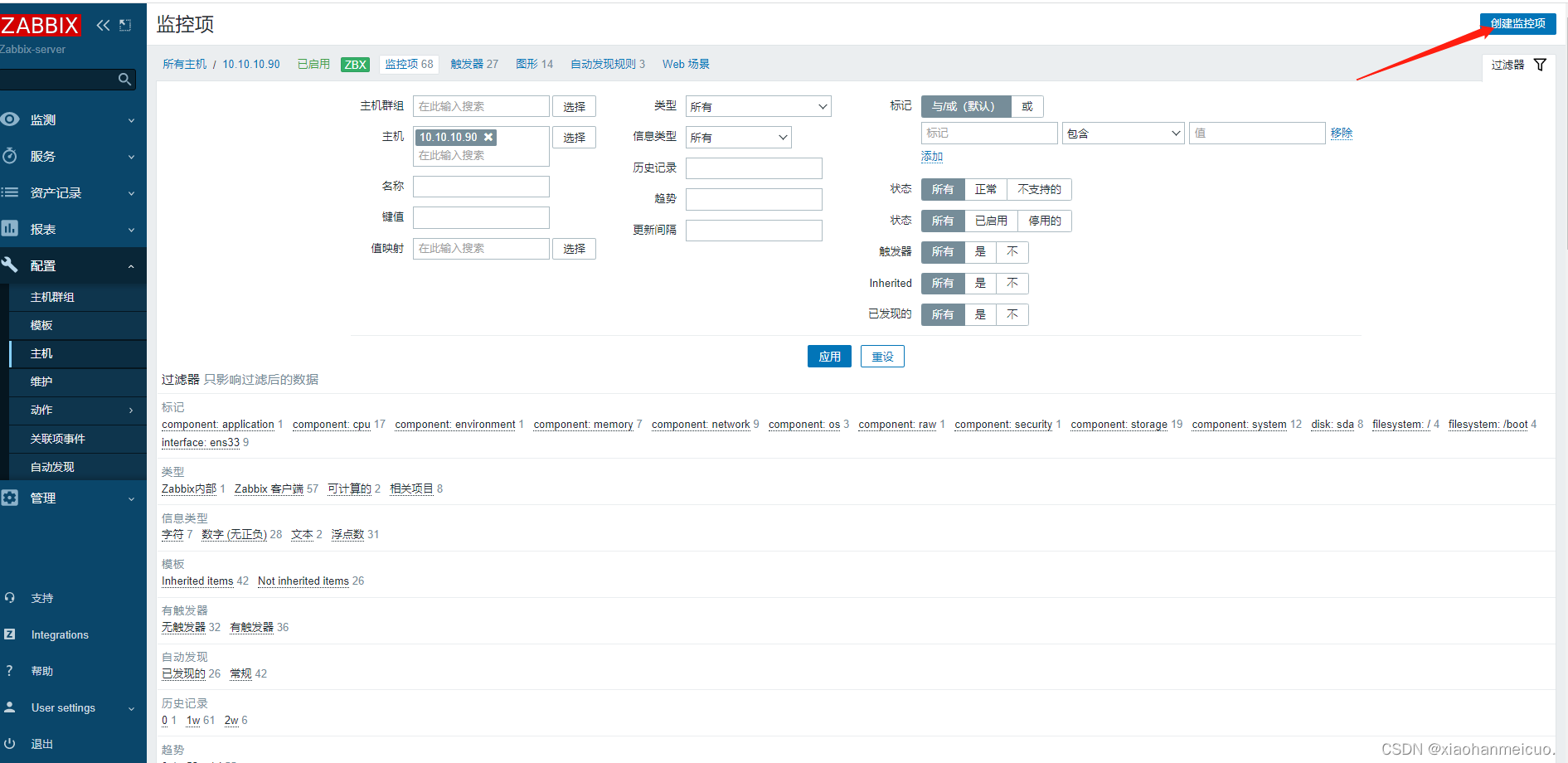This screenshot has height=763, width=1568.
Task: Open the 信息类型 dropdown
Action: tap(738, 137)
